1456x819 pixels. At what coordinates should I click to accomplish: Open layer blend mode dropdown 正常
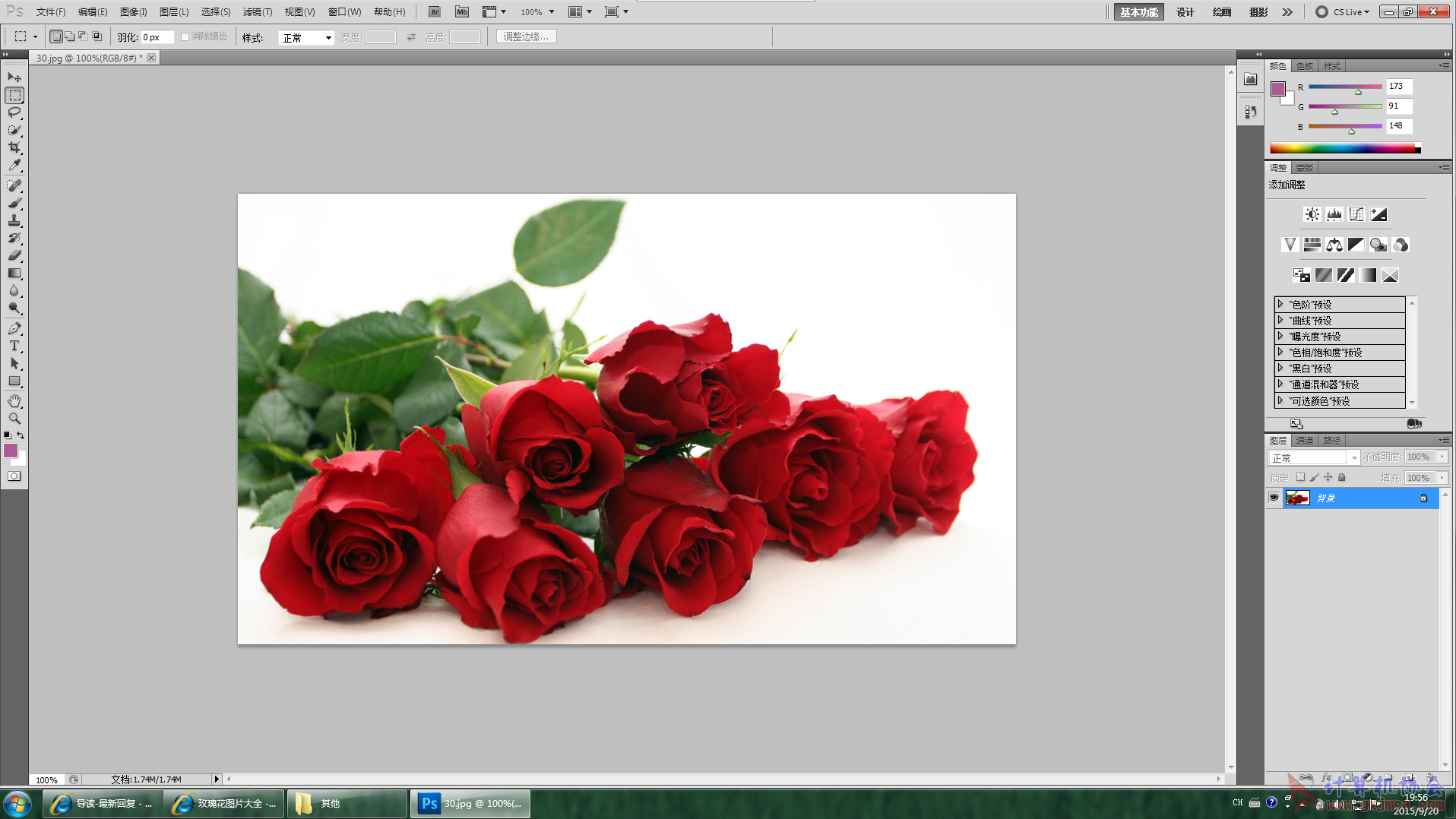[x=1314, y=457]
